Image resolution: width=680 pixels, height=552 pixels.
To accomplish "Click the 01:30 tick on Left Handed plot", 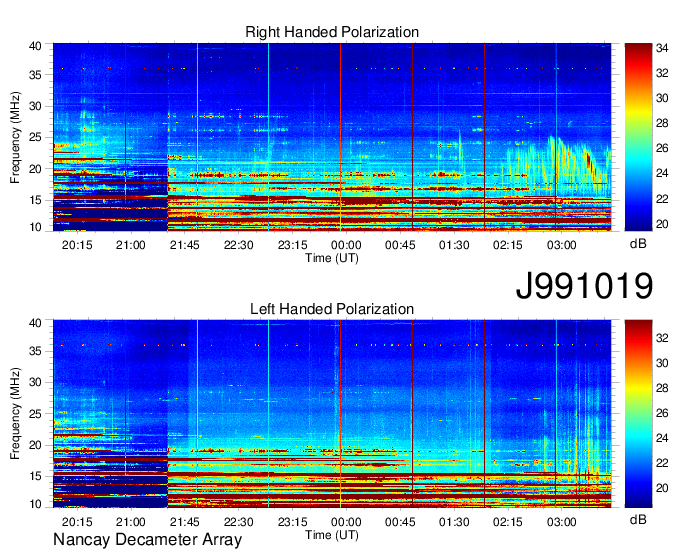I will (454, 522).
